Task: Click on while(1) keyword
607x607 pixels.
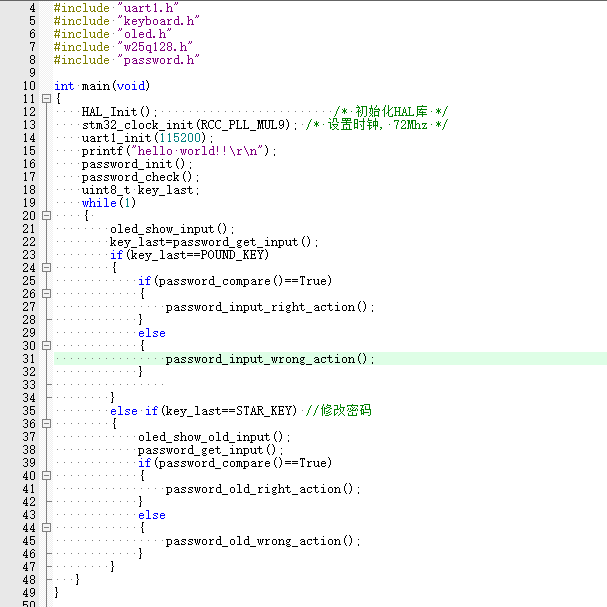Action: [109, 203]
